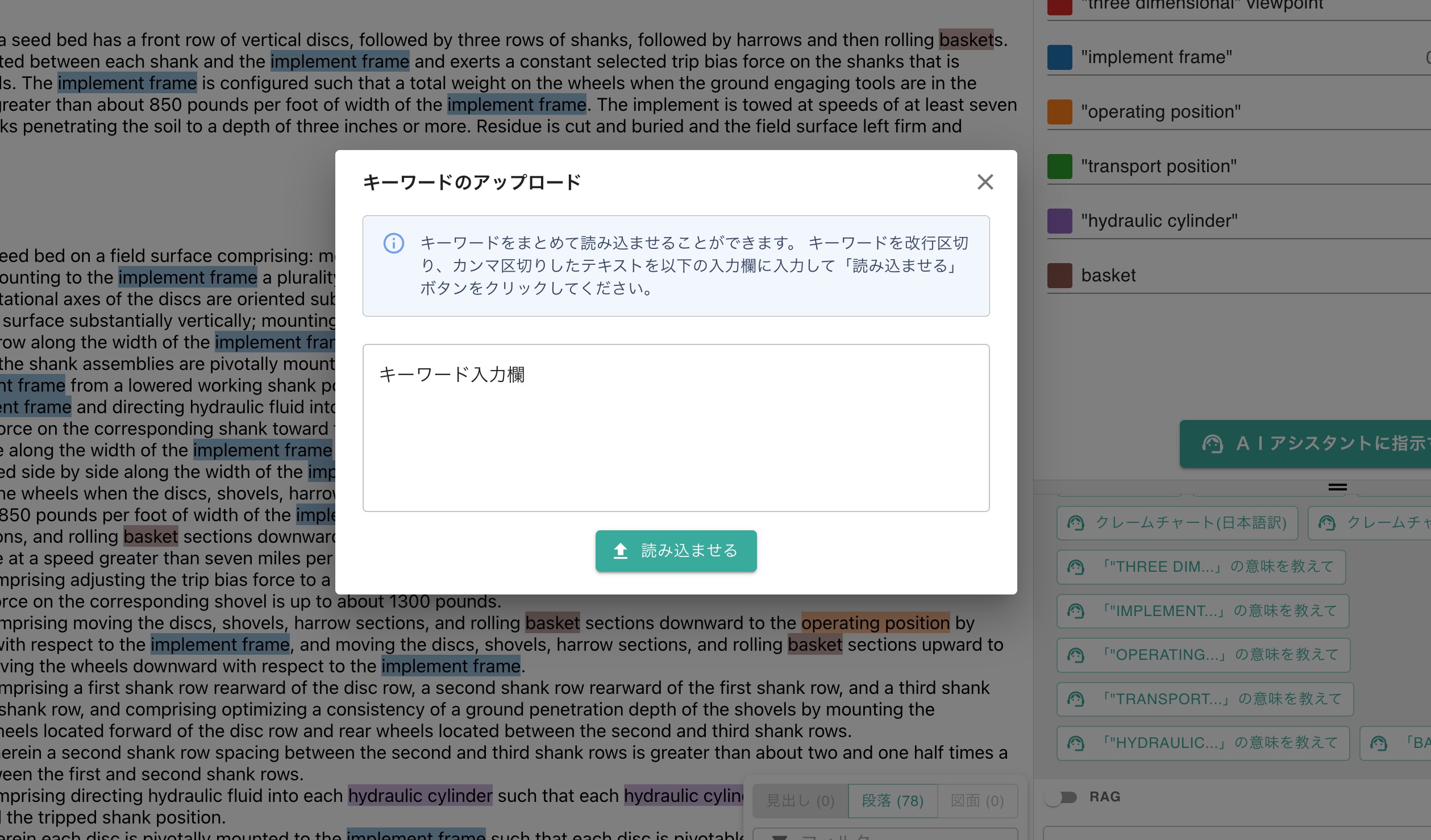1431x840 pixels.
Task: Select the green "transport position" color swatch
Action: tap(1059, 167)
